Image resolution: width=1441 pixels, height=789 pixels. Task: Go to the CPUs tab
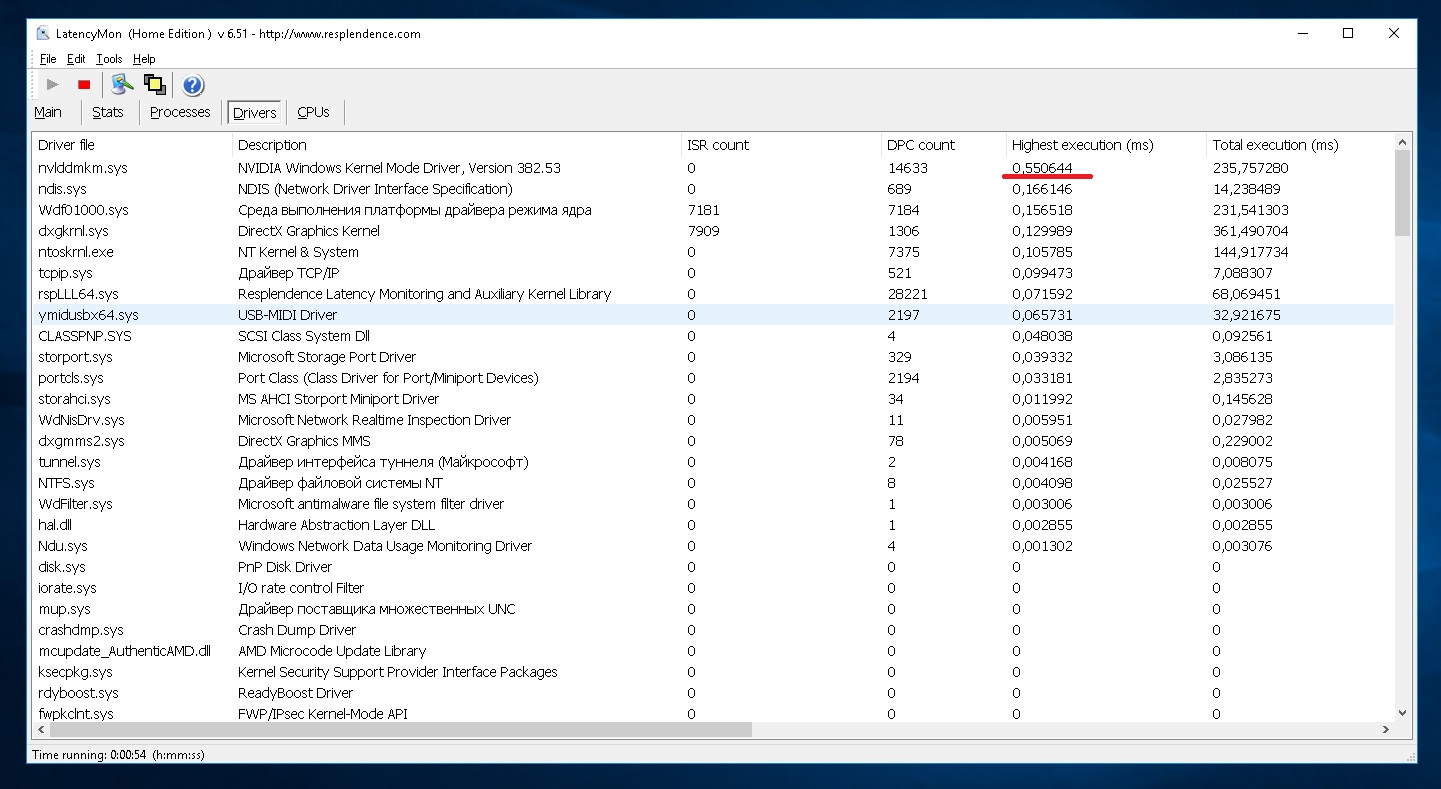(x=313, y=112)
